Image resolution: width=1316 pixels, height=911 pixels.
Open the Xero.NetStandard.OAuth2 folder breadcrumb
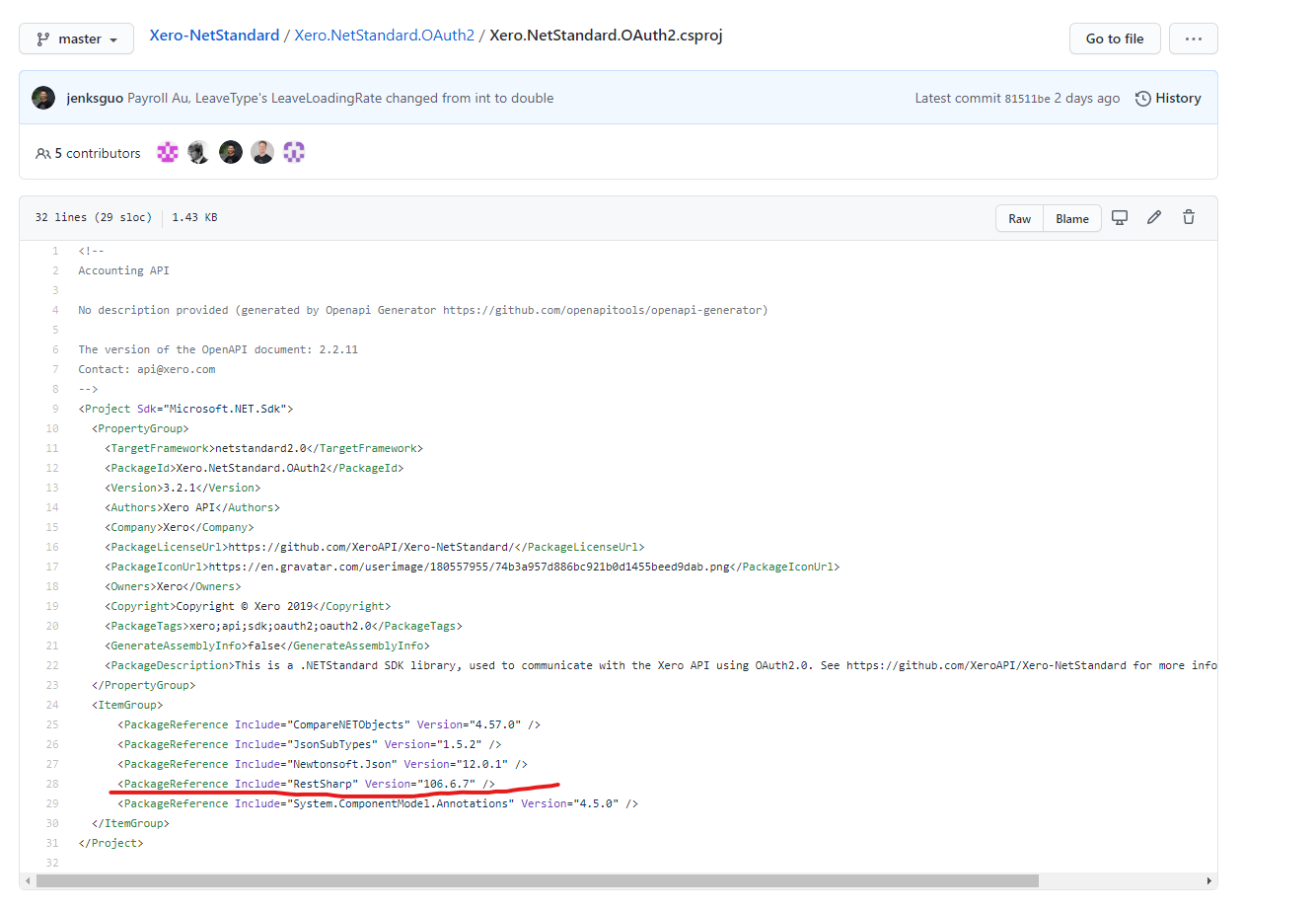point(385,35)
